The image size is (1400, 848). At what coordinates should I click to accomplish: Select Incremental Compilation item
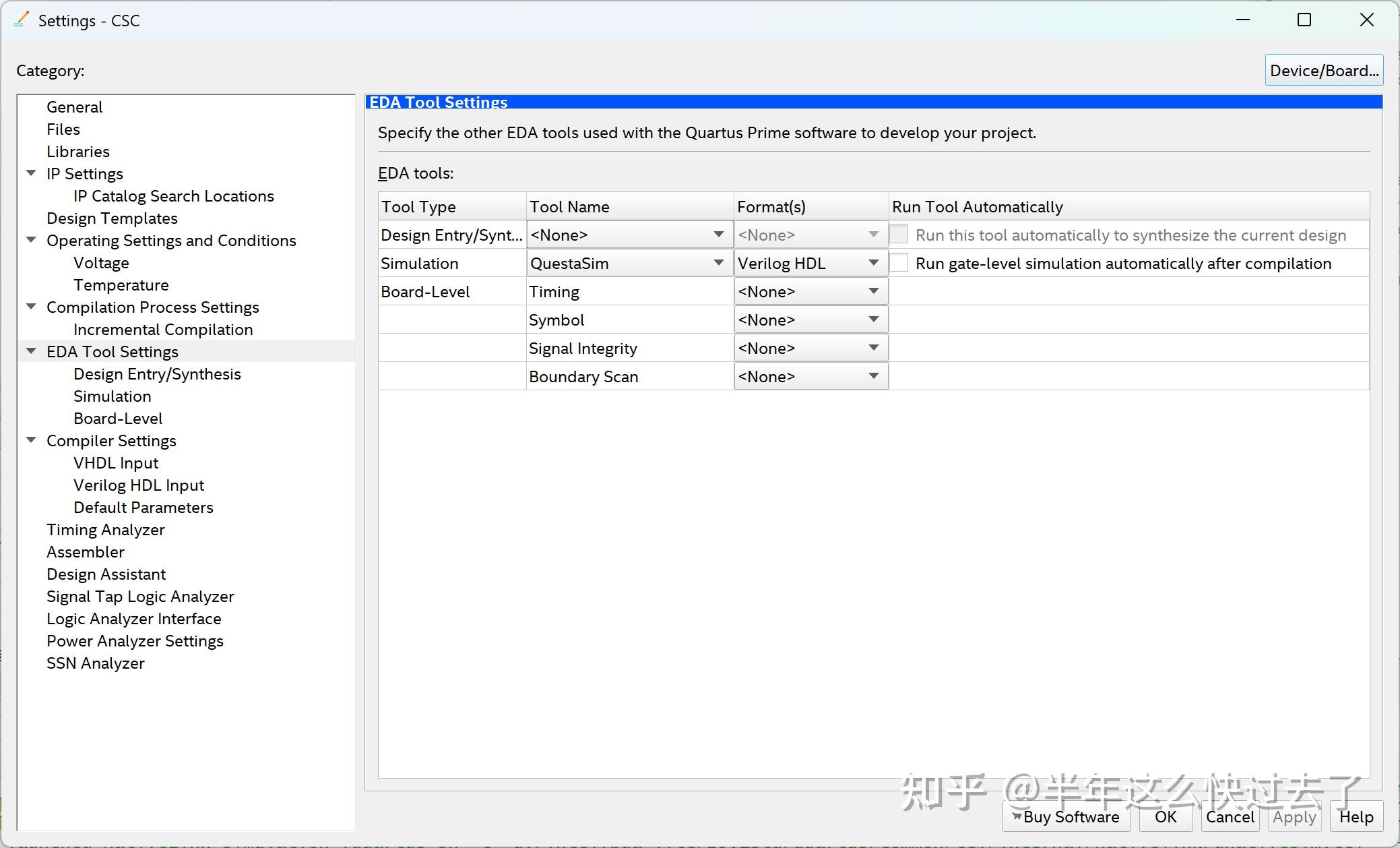[163, 329]
